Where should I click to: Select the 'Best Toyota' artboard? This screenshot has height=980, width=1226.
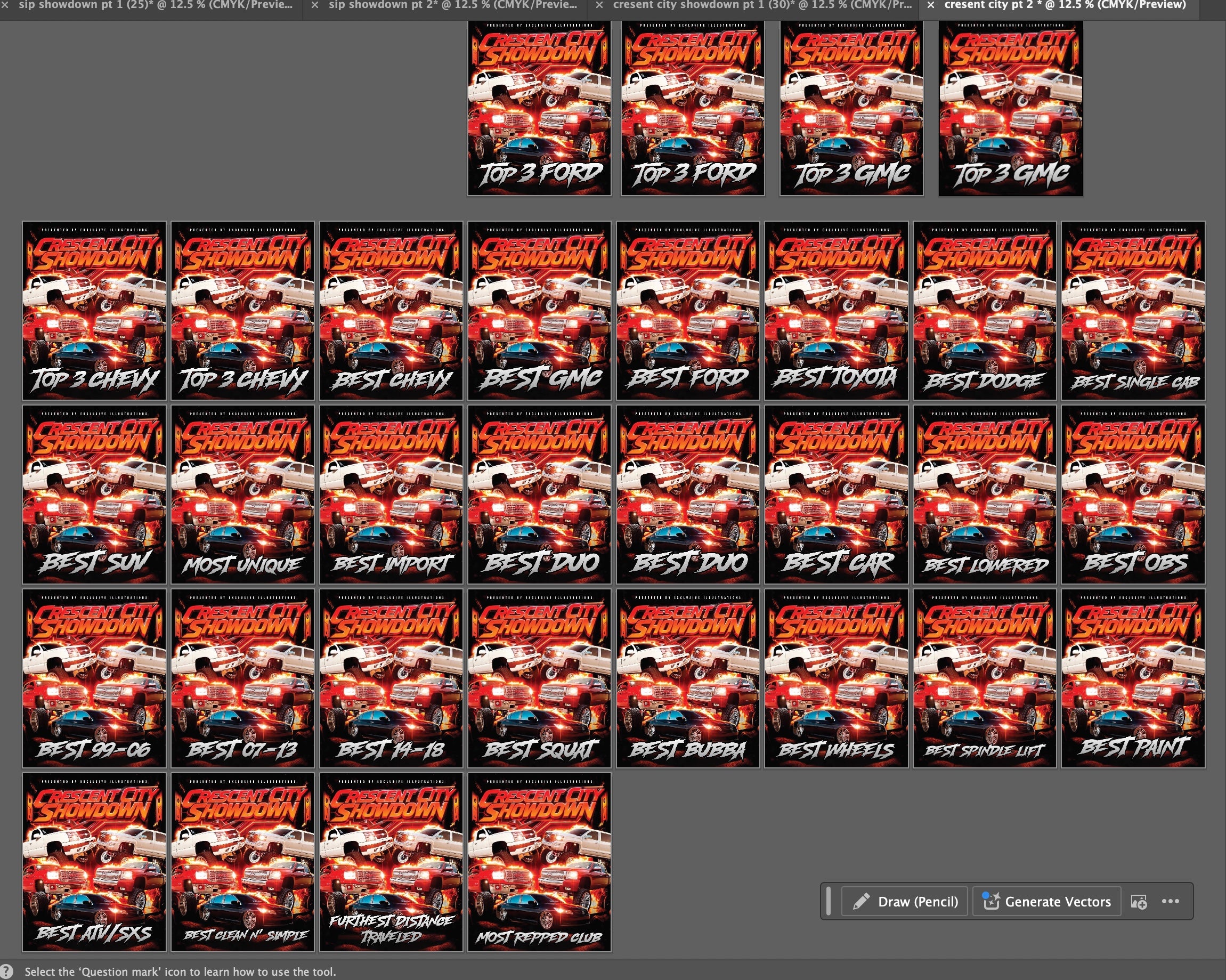point(836,311)
